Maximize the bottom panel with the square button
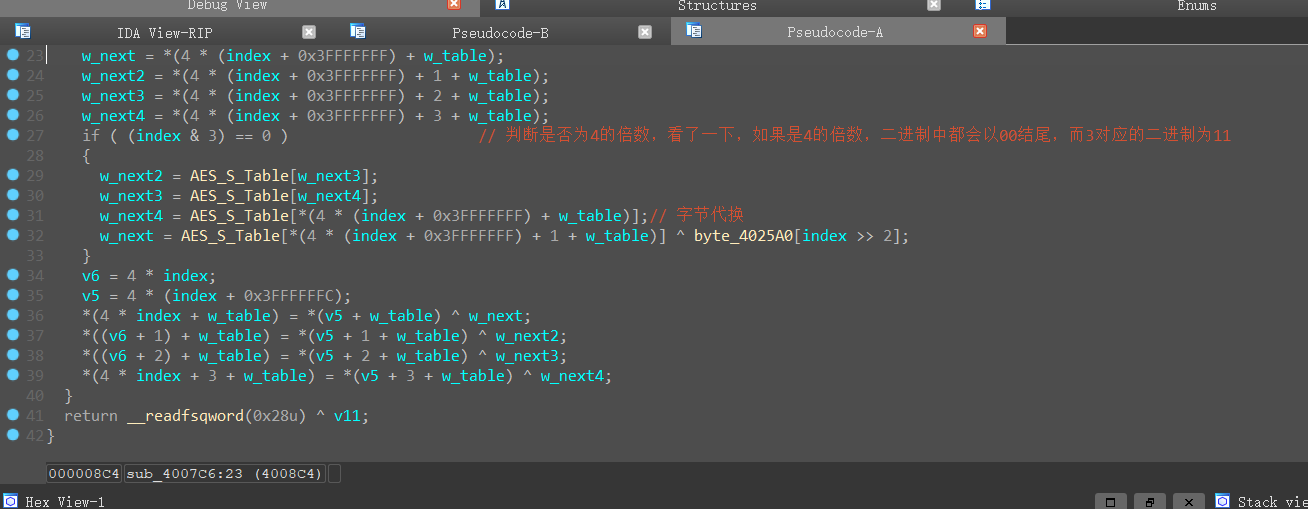The height and width of the screenshot is (509, 1308). coord(1111,501)
